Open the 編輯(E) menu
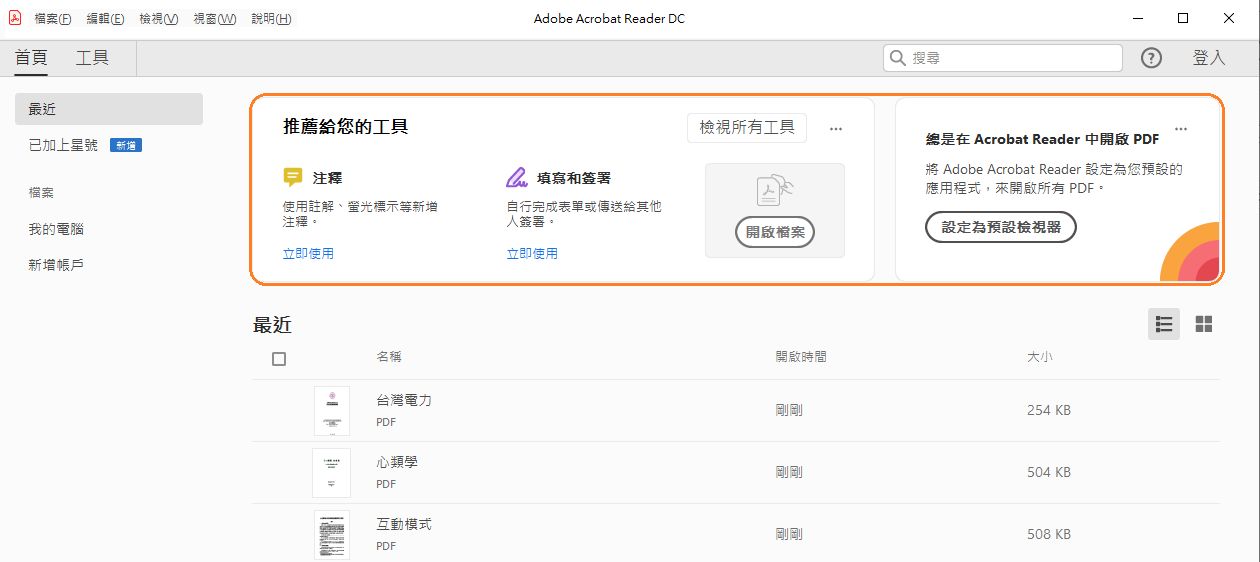Viewport: 1260px width, 562px height. [x=106, y=19]
